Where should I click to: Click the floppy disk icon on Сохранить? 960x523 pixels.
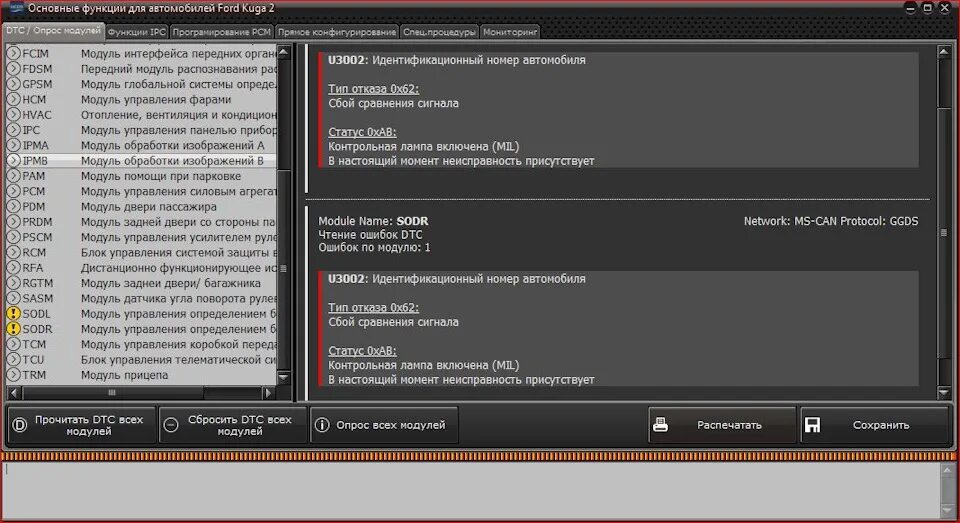pos(812,425)
